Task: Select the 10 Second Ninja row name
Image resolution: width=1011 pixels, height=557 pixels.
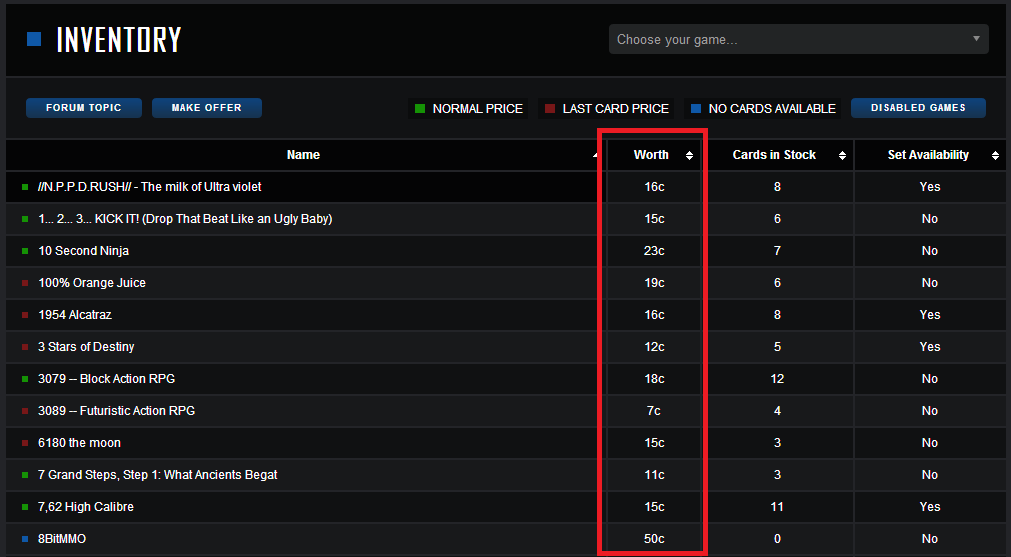Action: (83, 251)
